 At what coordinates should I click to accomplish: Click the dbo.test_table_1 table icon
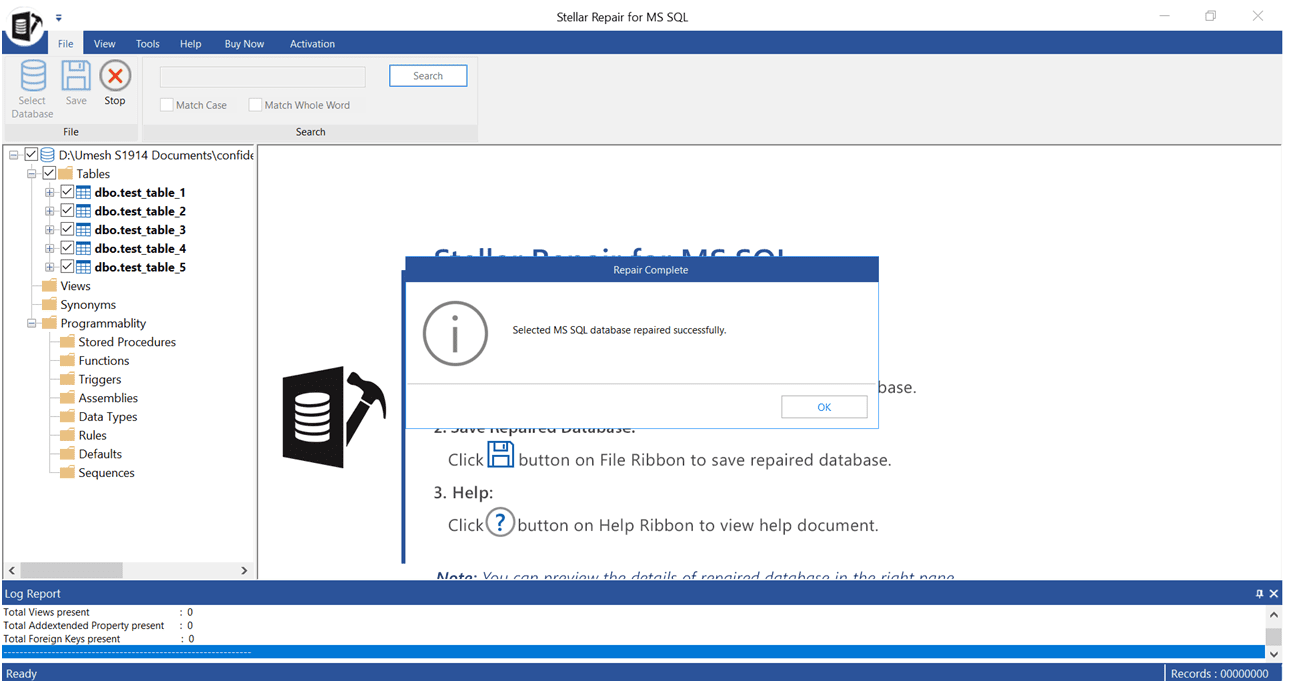coord(84,192)
